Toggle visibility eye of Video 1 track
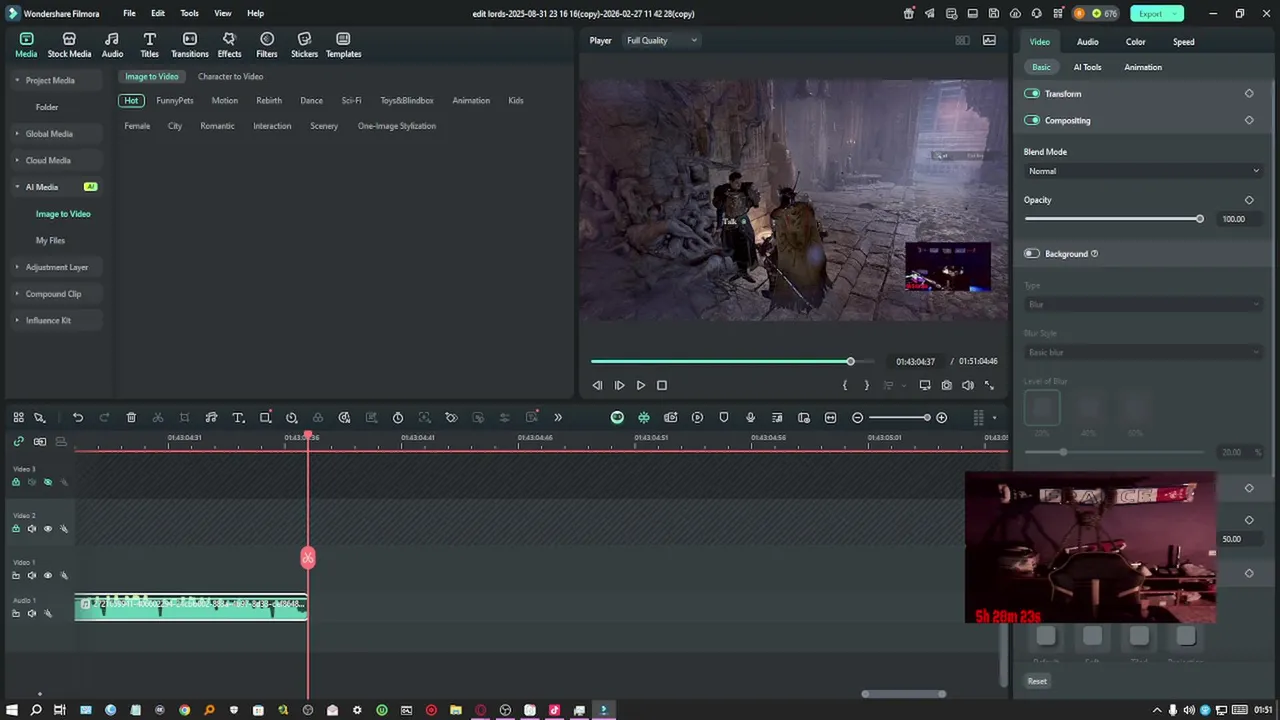The width and height of the screenshot is (1280, 720). click(47, 575)
